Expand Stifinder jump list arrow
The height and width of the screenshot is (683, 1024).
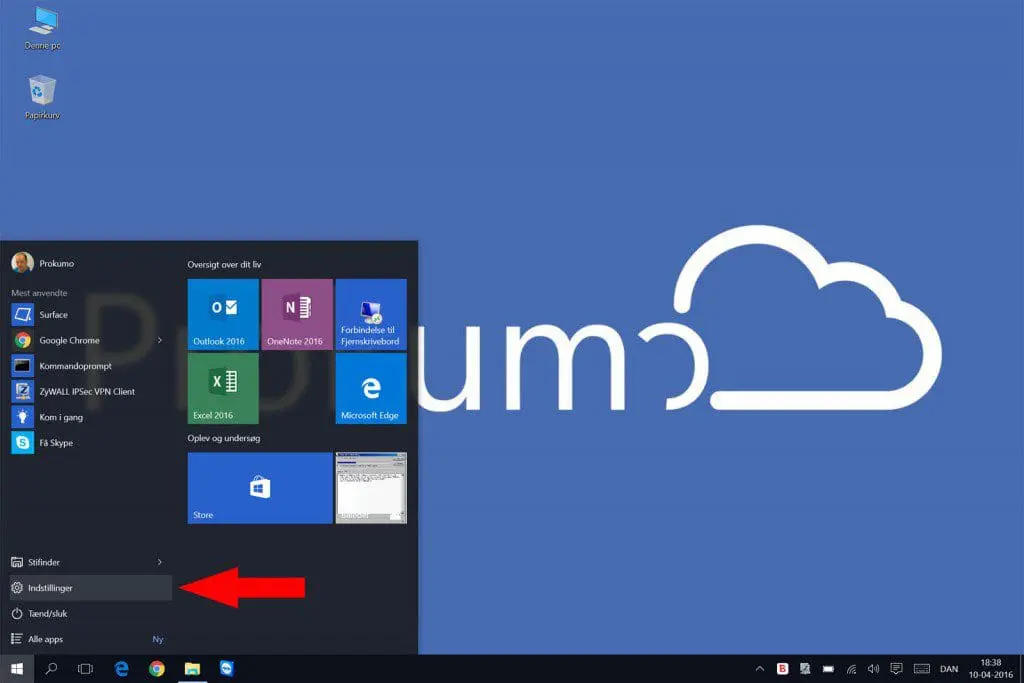pos(159,562)
